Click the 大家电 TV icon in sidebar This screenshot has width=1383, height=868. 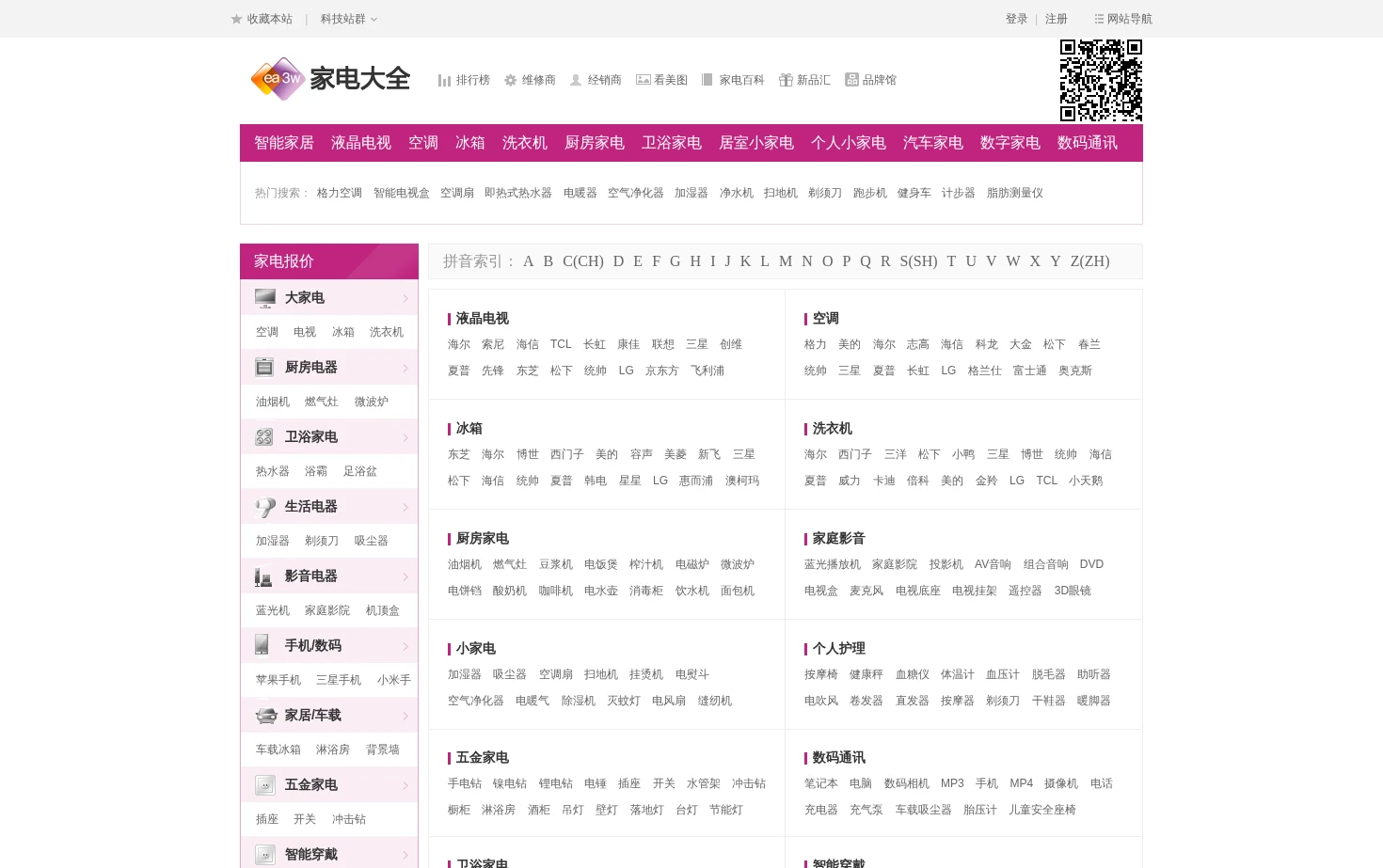tap(265, 298)
